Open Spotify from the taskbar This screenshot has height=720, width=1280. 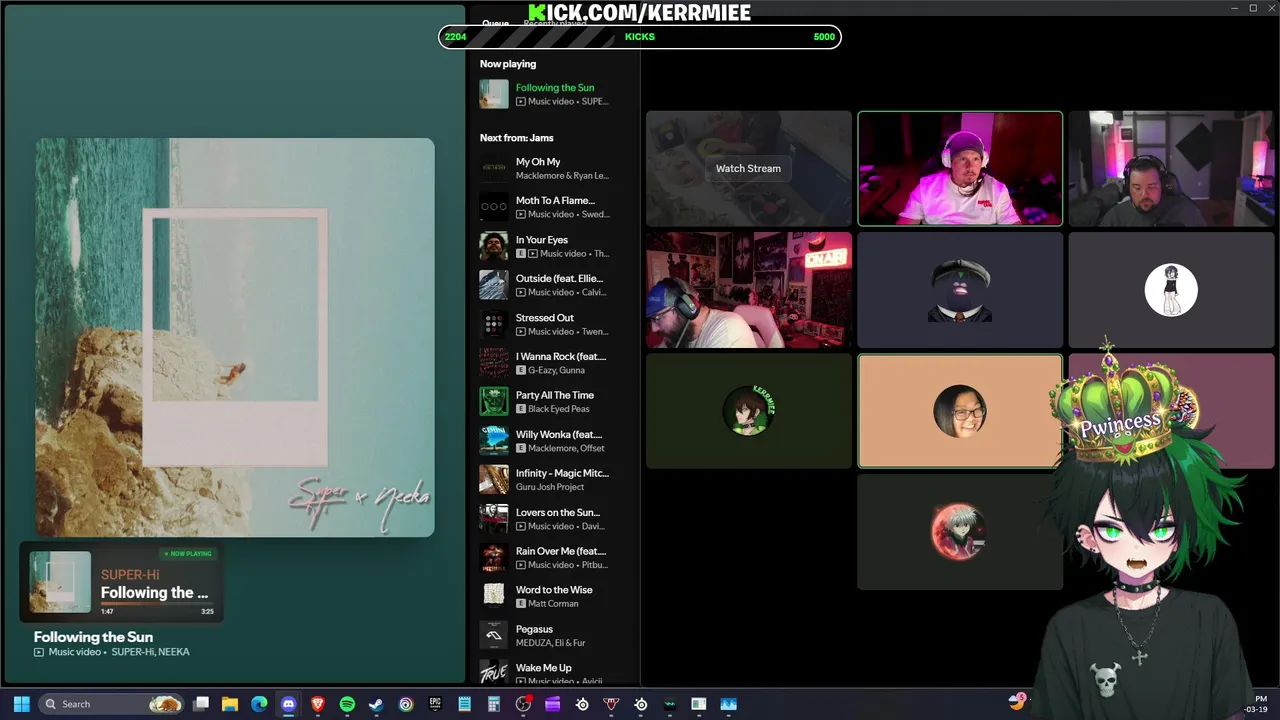coord(347,704)
